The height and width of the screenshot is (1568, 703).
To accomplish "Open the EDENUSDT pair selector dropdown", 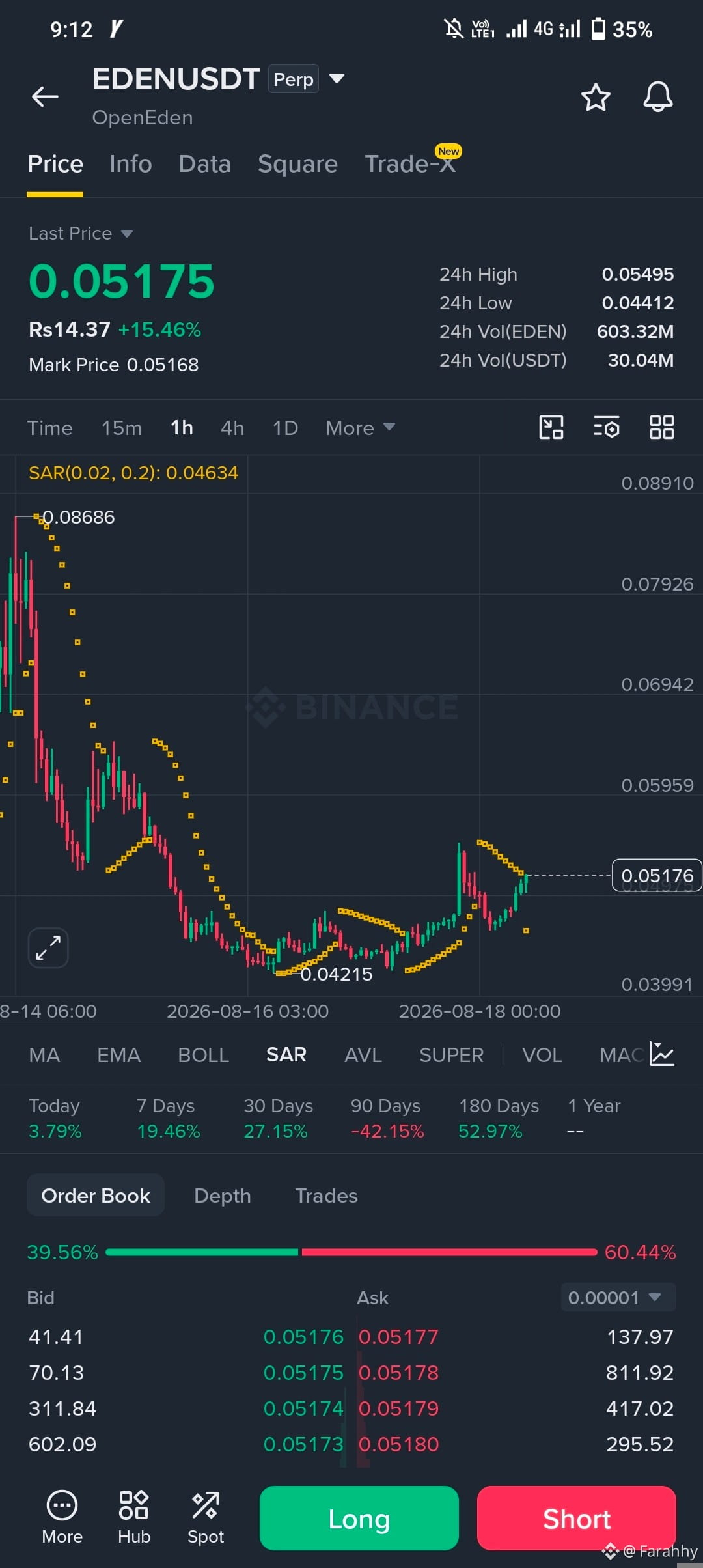I will pos(337,79).
